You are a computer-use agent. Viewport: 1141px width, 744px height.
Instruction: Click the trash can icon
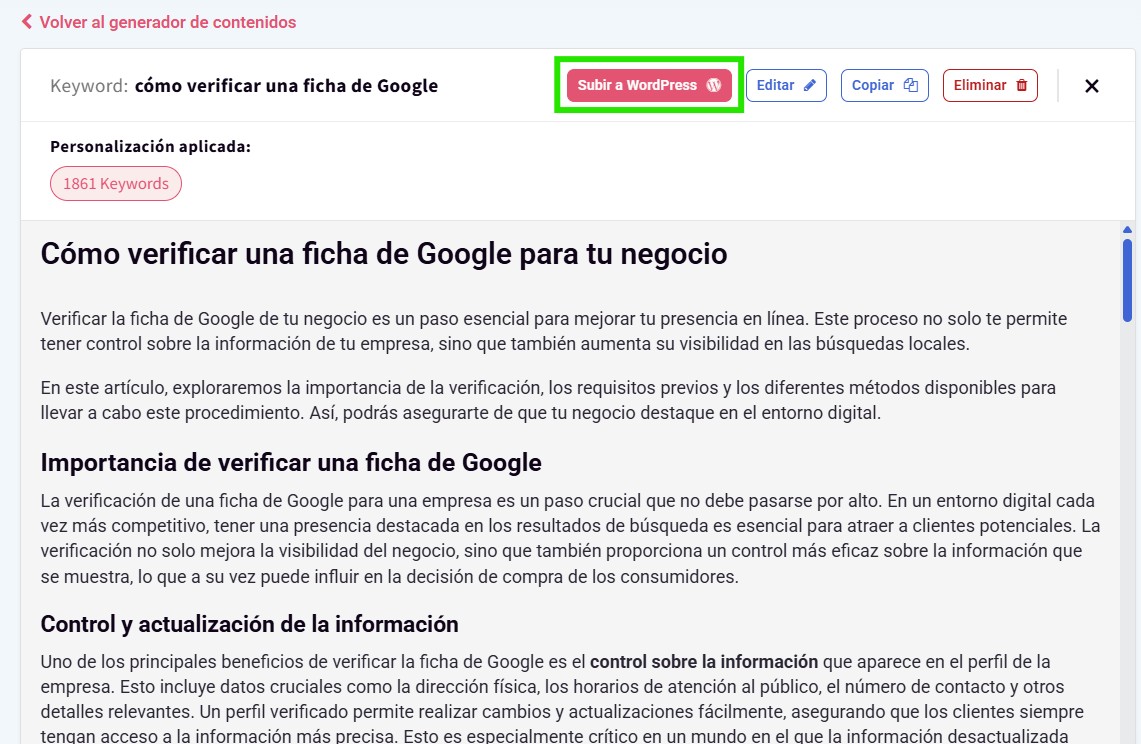pos(1021,85)
